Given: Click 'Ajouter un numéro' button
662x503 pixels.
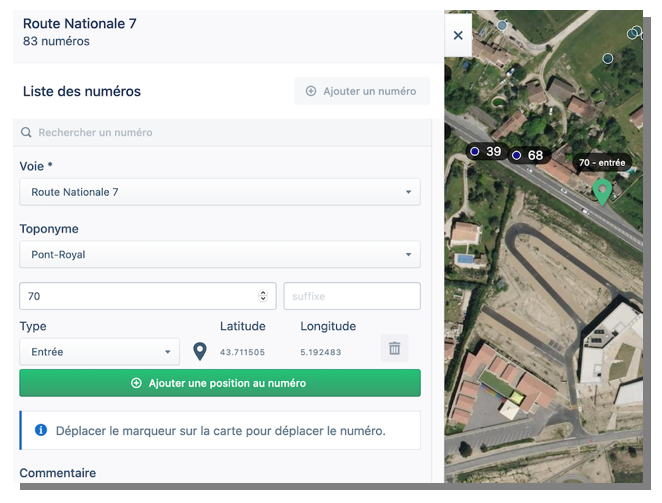Looking at the screenshot, I should pos(361,91).
